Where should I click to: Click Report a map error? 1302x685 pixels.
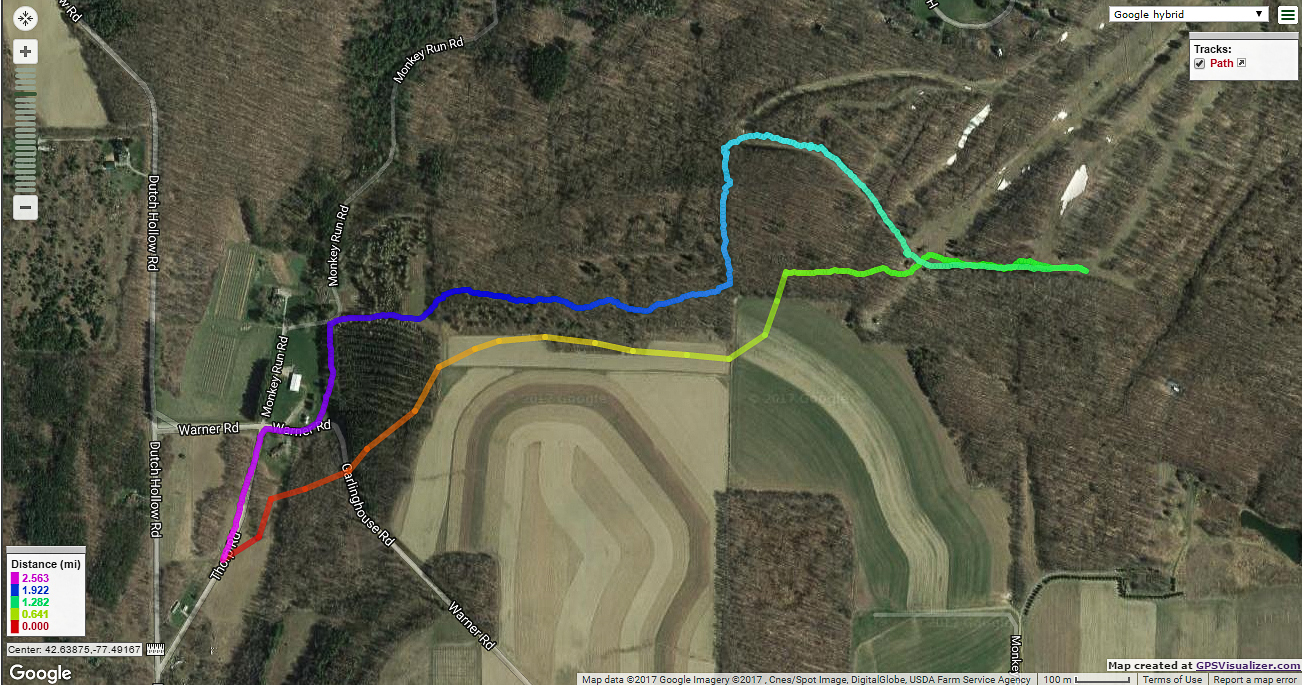(x=1256, y=679)
